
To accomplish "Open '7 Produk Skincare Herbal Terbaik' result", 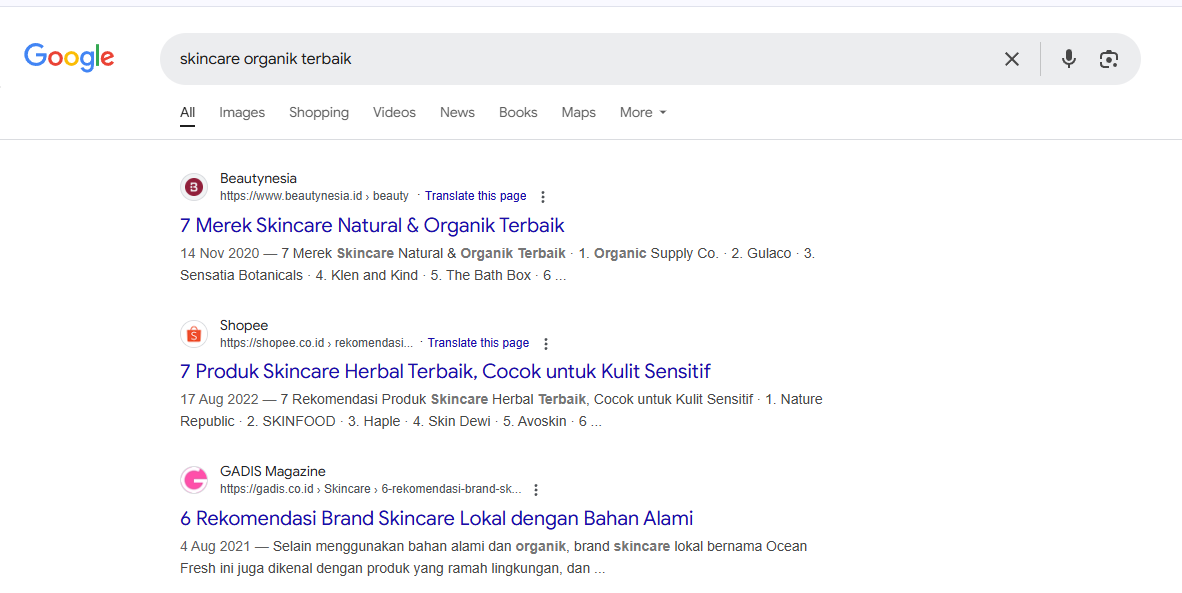I will tap(446, 371).
